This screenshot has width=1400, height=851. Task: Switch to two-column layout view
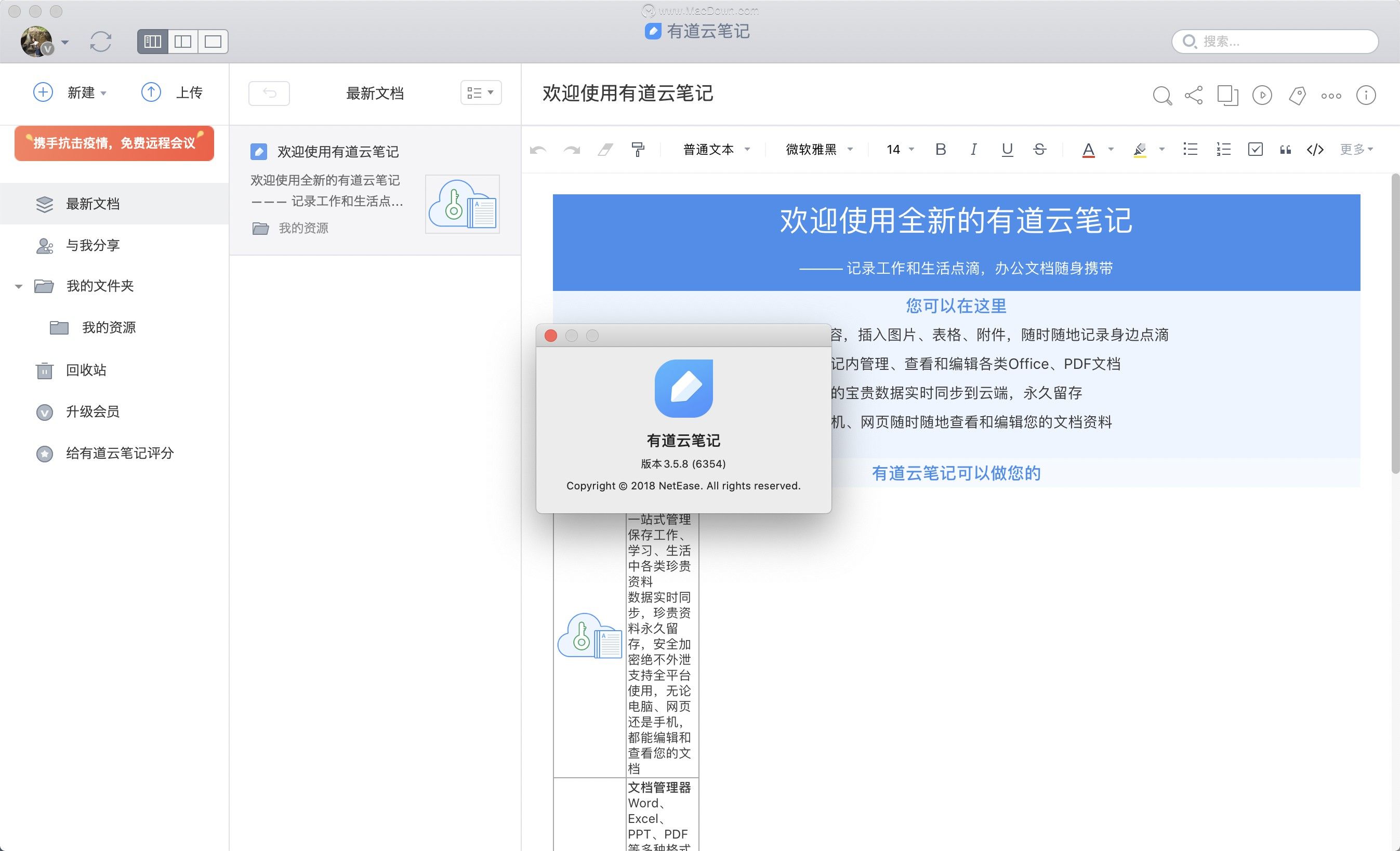183,42
